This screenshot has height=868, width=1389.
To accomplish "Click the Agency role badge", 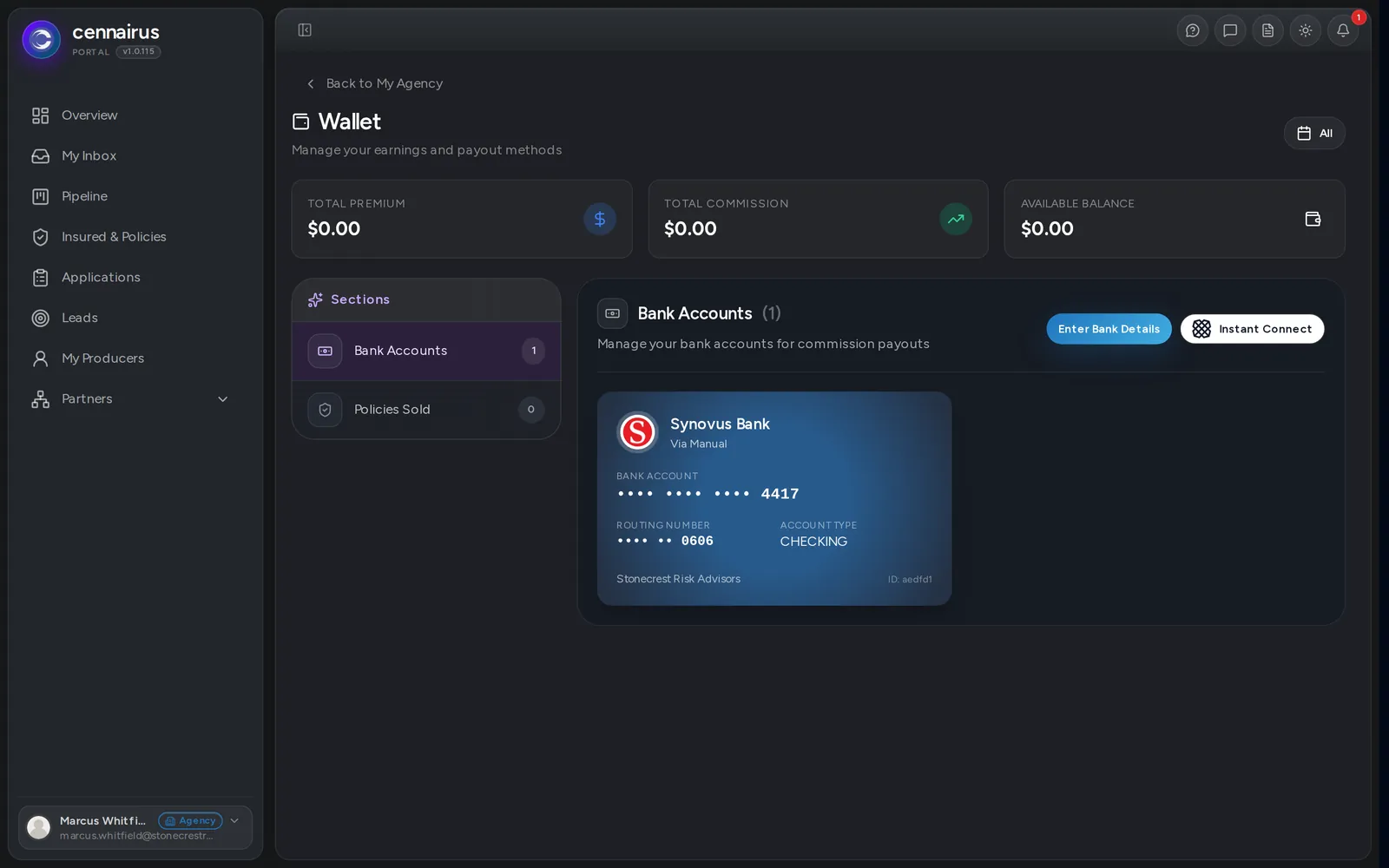I will point(190,821).
